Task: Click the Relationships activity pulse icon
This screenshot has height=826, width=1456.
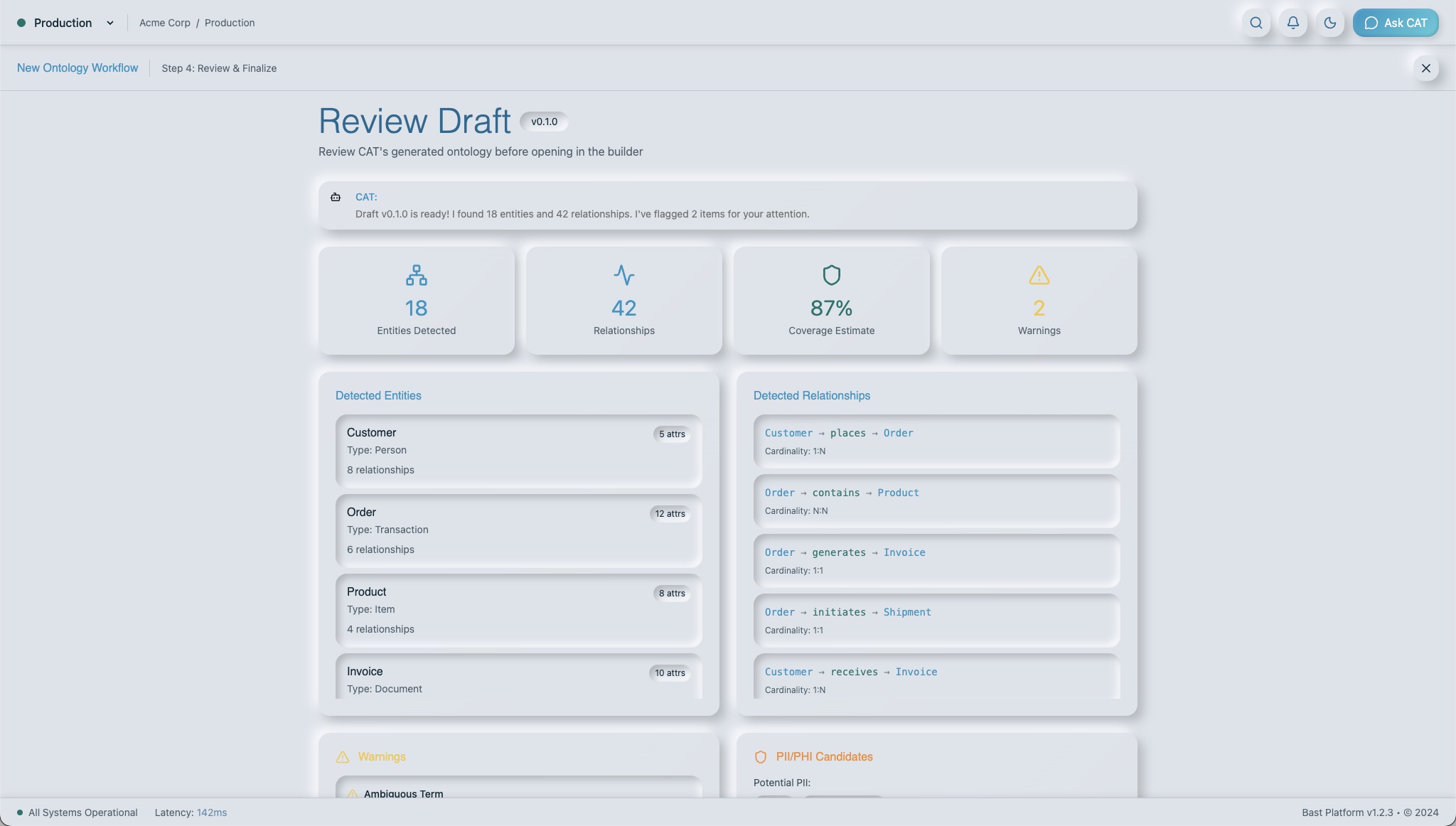Action: click(x=624, y=275)
